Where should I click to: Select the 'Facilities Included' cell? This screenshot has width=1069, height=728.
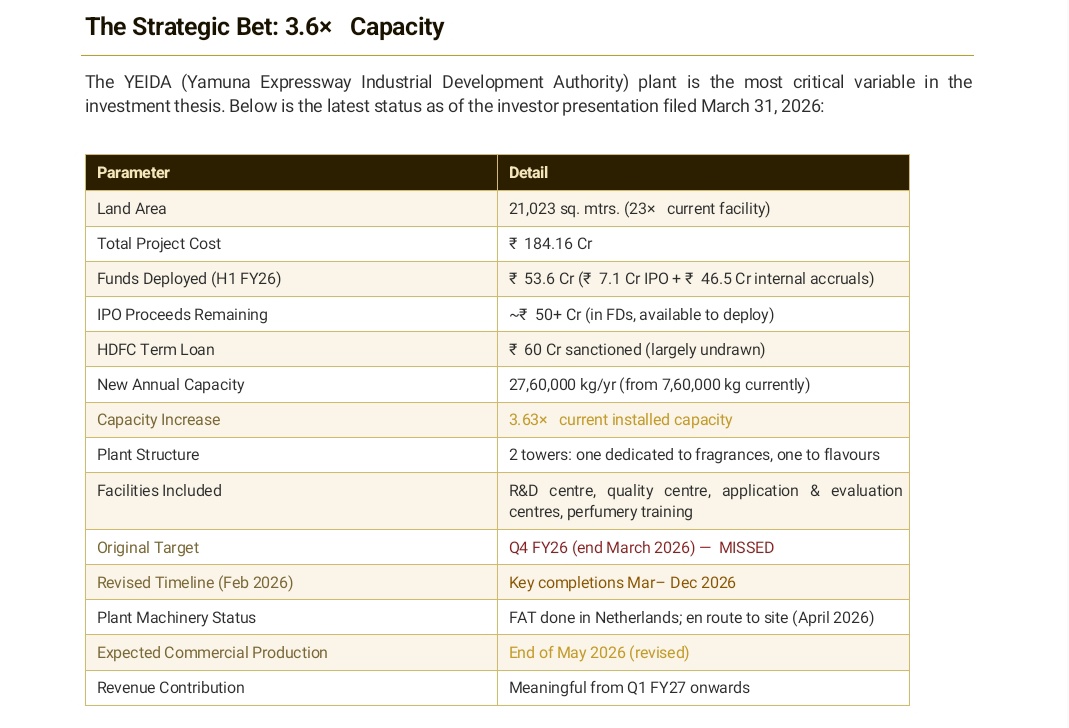point(291,501)
